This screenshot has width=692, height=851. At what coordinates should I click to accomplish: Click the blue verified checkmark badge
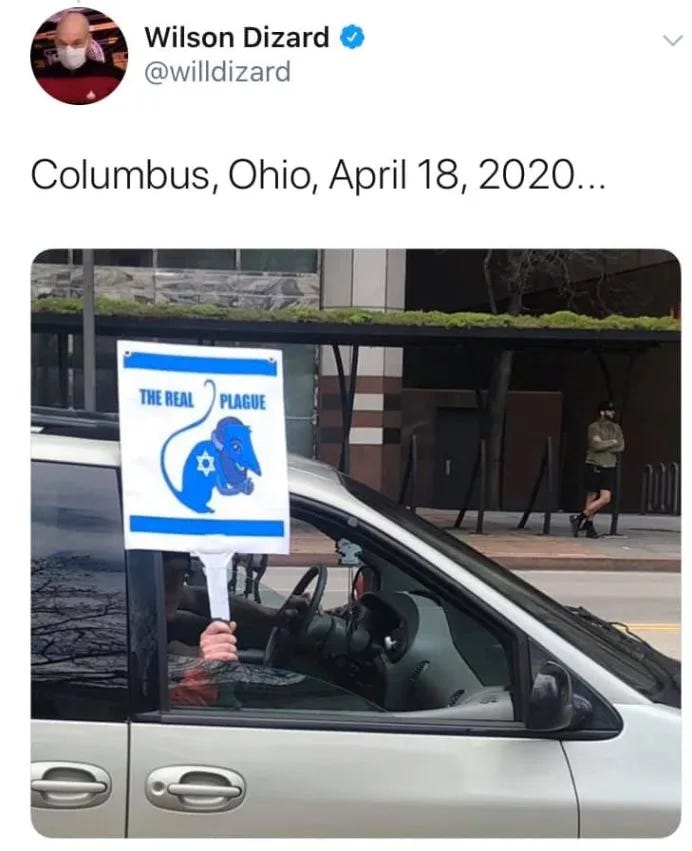(352, 37)
